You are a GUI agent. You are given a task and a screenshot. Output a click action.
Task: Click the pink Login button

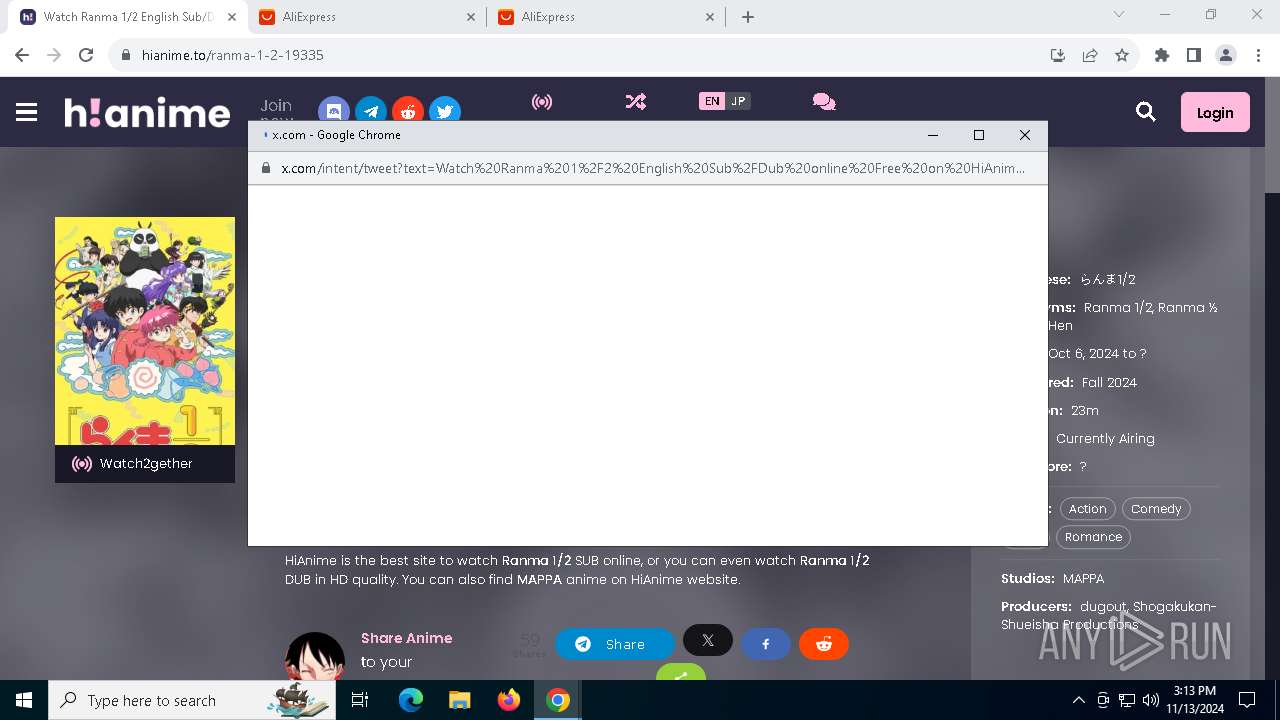coord(1215,113)
